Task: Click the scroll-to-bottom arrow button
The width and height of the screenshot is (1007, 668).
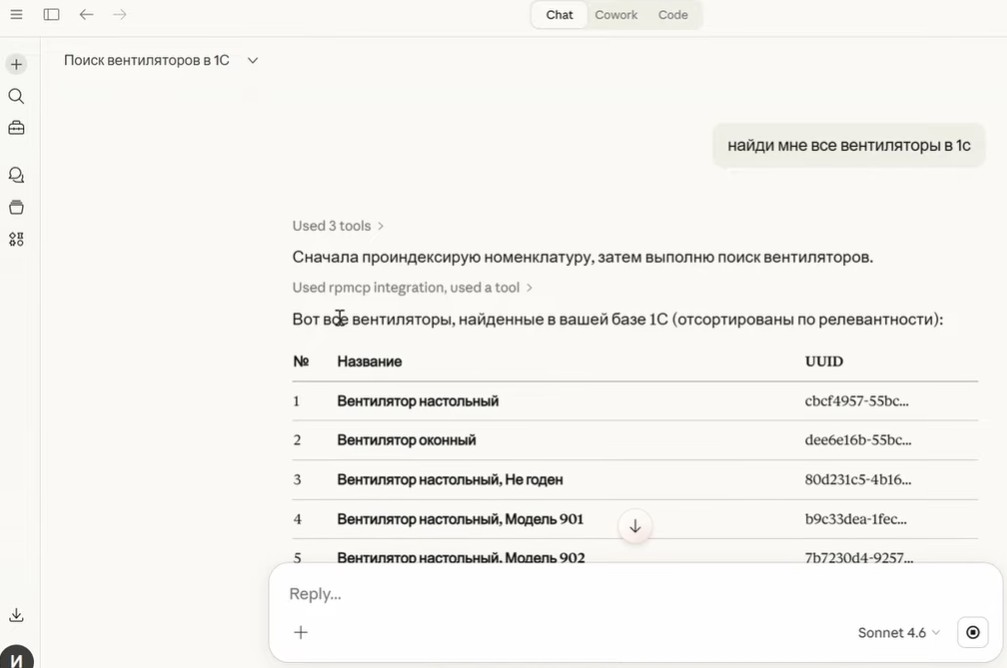Action: [x=635, y=526]
